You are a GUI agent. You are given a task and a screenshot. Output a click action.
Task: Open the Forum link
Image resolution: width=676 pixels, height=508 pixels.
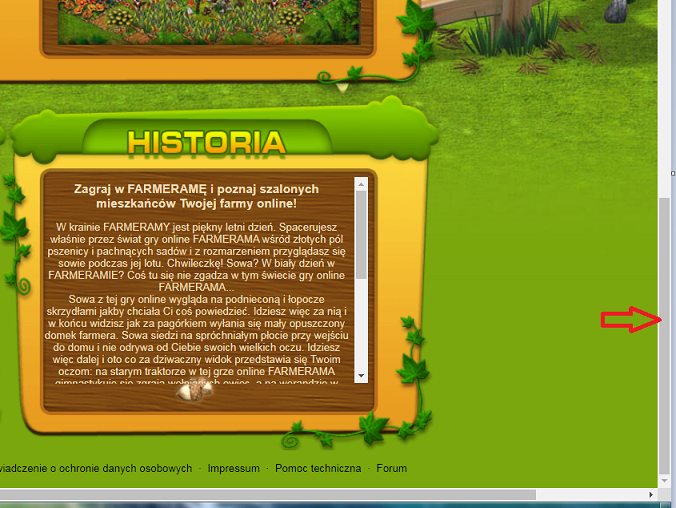[x=391, y=468]
